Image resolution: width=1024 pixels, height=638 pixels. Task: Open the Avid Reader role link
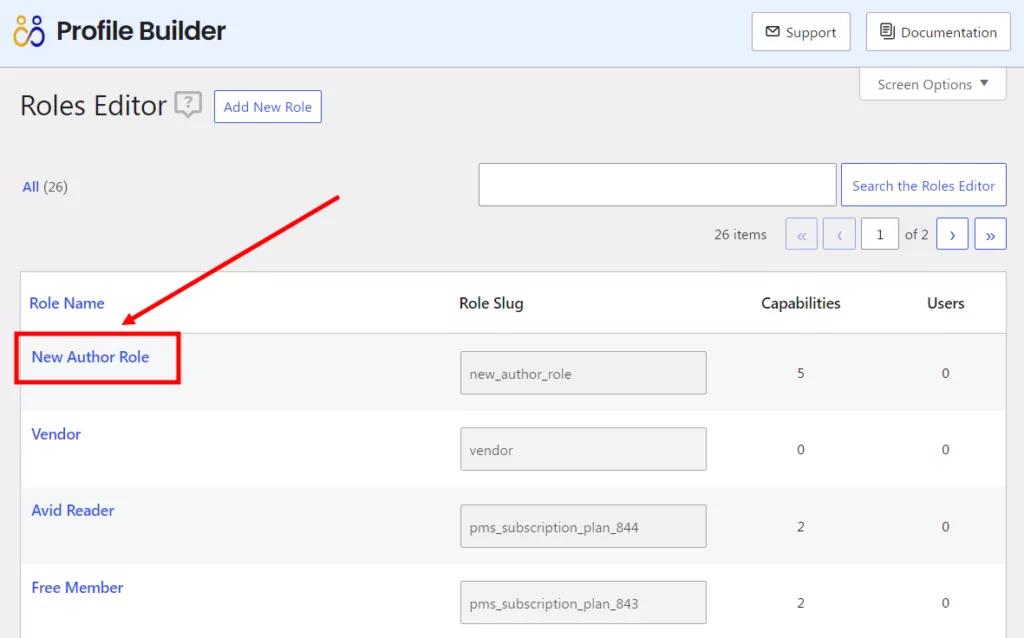[72, 510]
